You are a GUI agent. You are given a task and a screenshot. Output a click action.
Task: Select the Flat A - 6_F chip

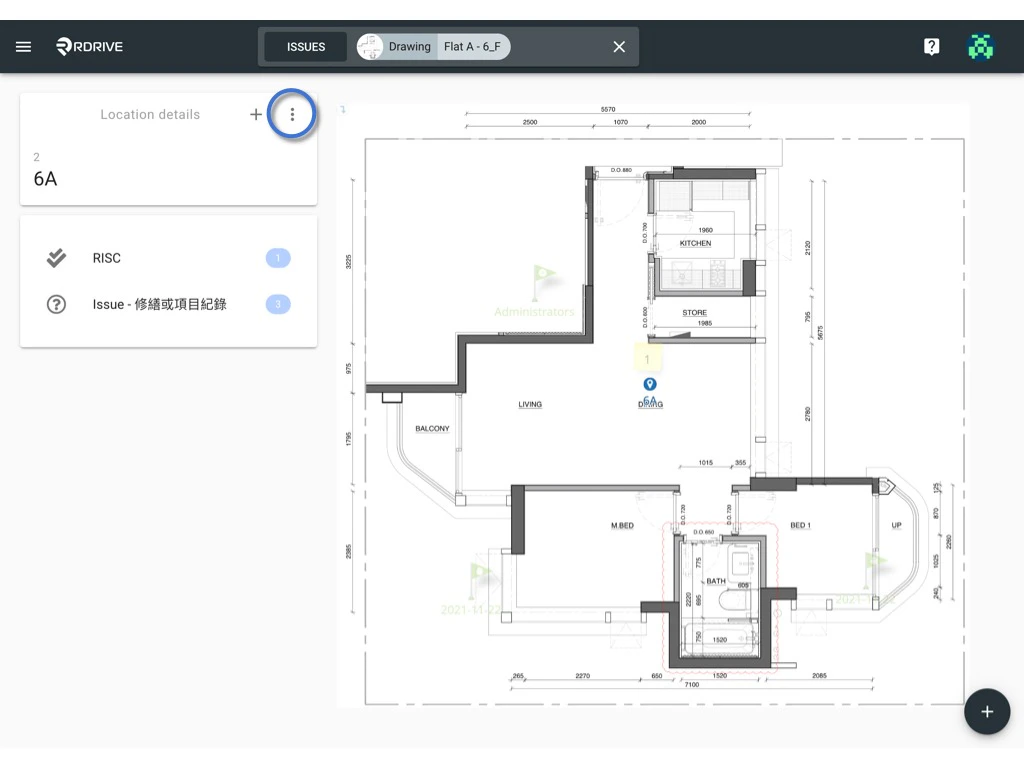tap(472, 47)
